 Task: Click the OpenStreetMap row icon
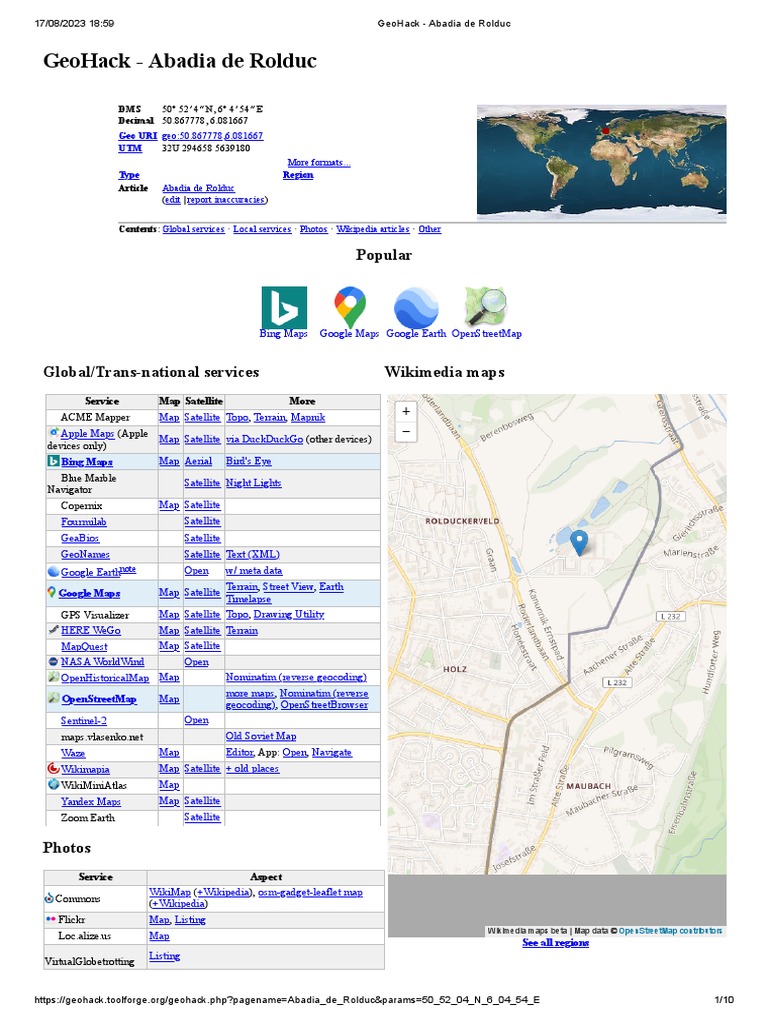(x=54, y=698)
